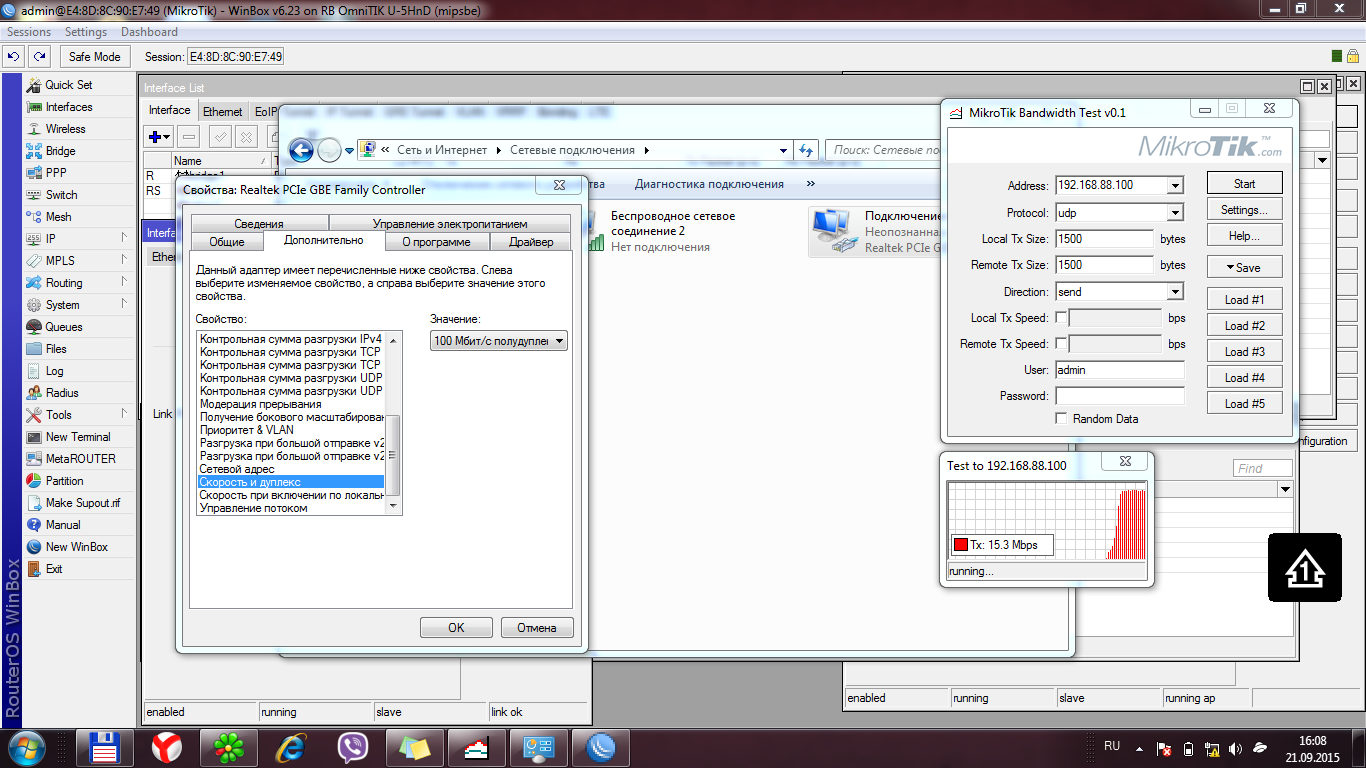
Task: Switch to the Драйвер tab
Action: point(531,242)
